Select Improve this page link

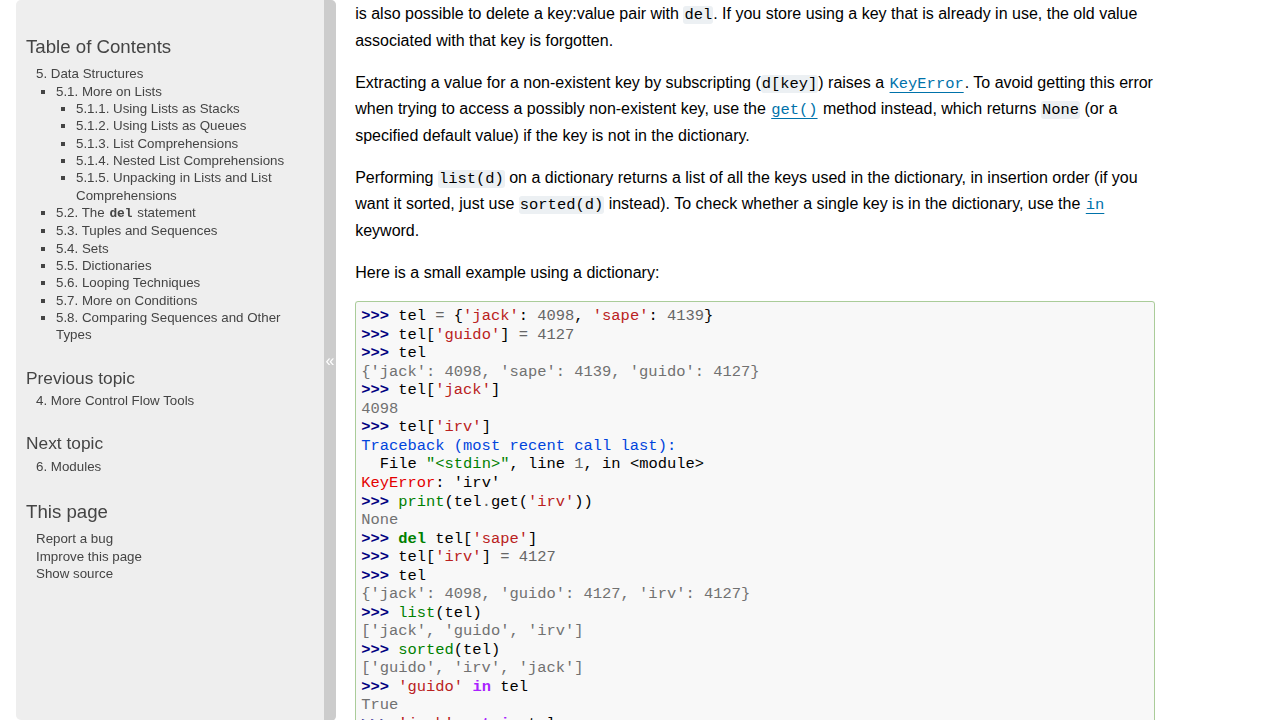(89, 557)
